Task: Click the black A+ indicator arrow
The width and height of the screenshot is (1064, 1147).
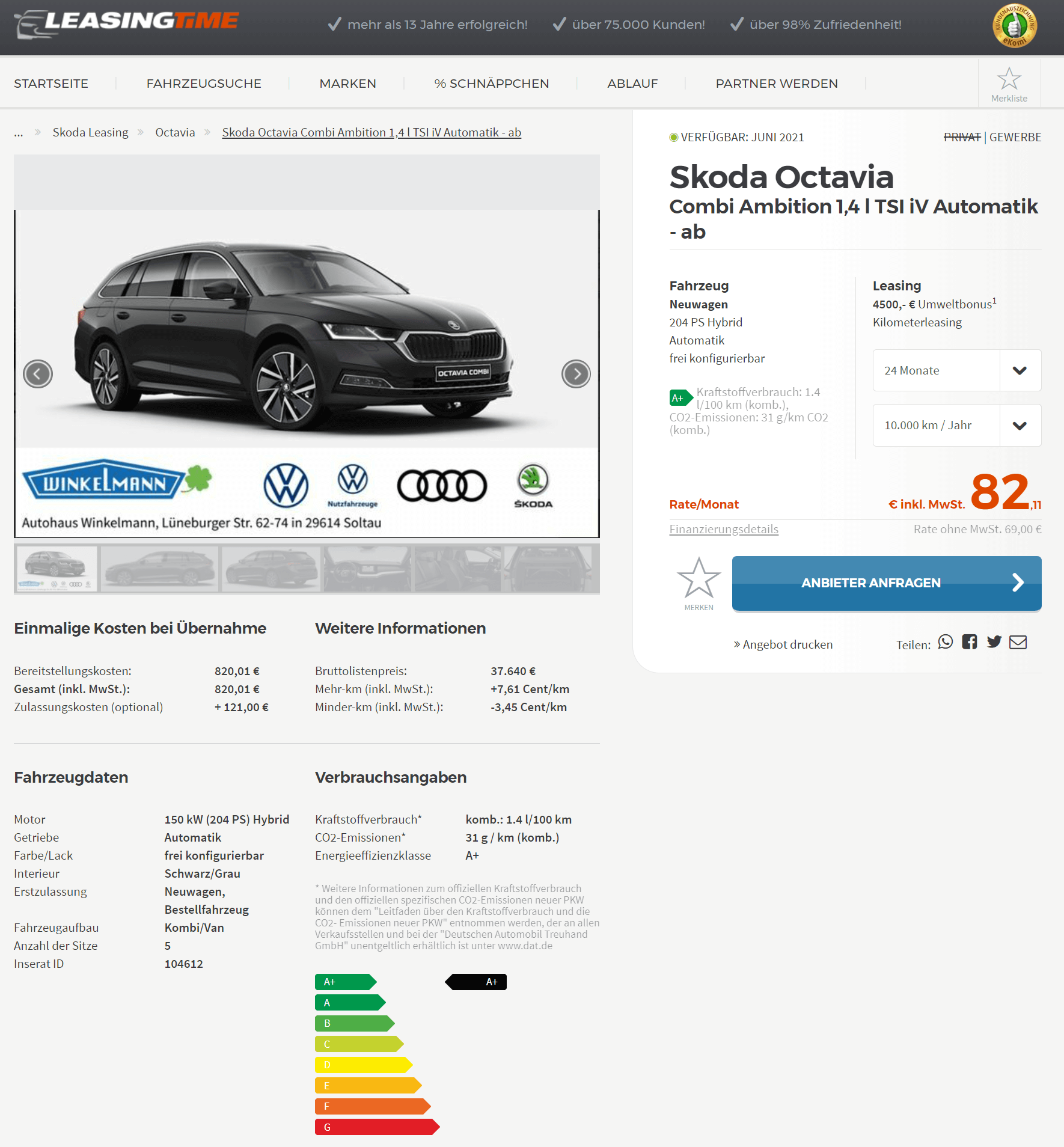Action: (x=475, y=982)
